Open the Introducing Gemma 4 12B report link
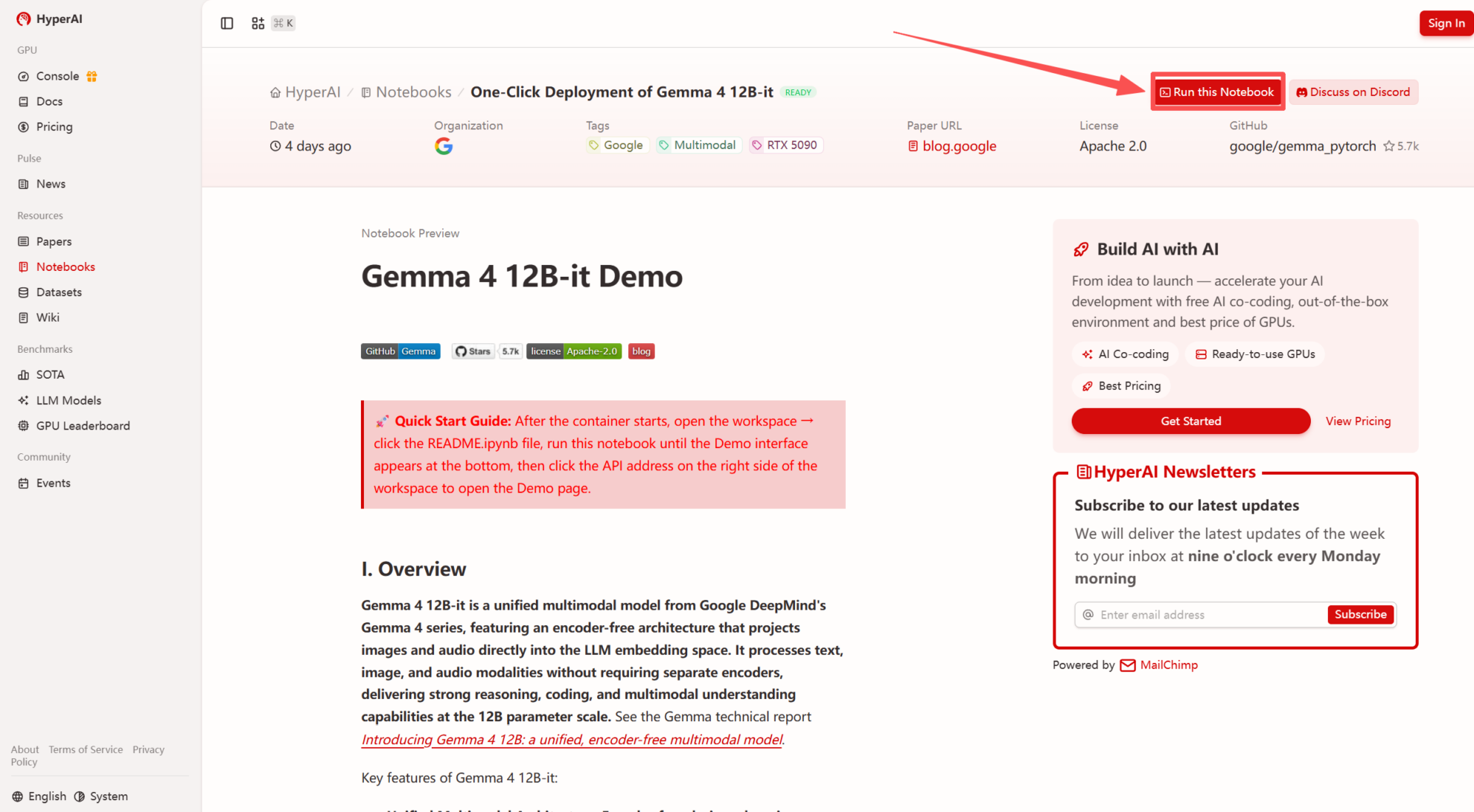Image resolution: width=1474 pixels, height=812 pixels. click(572, 739)
